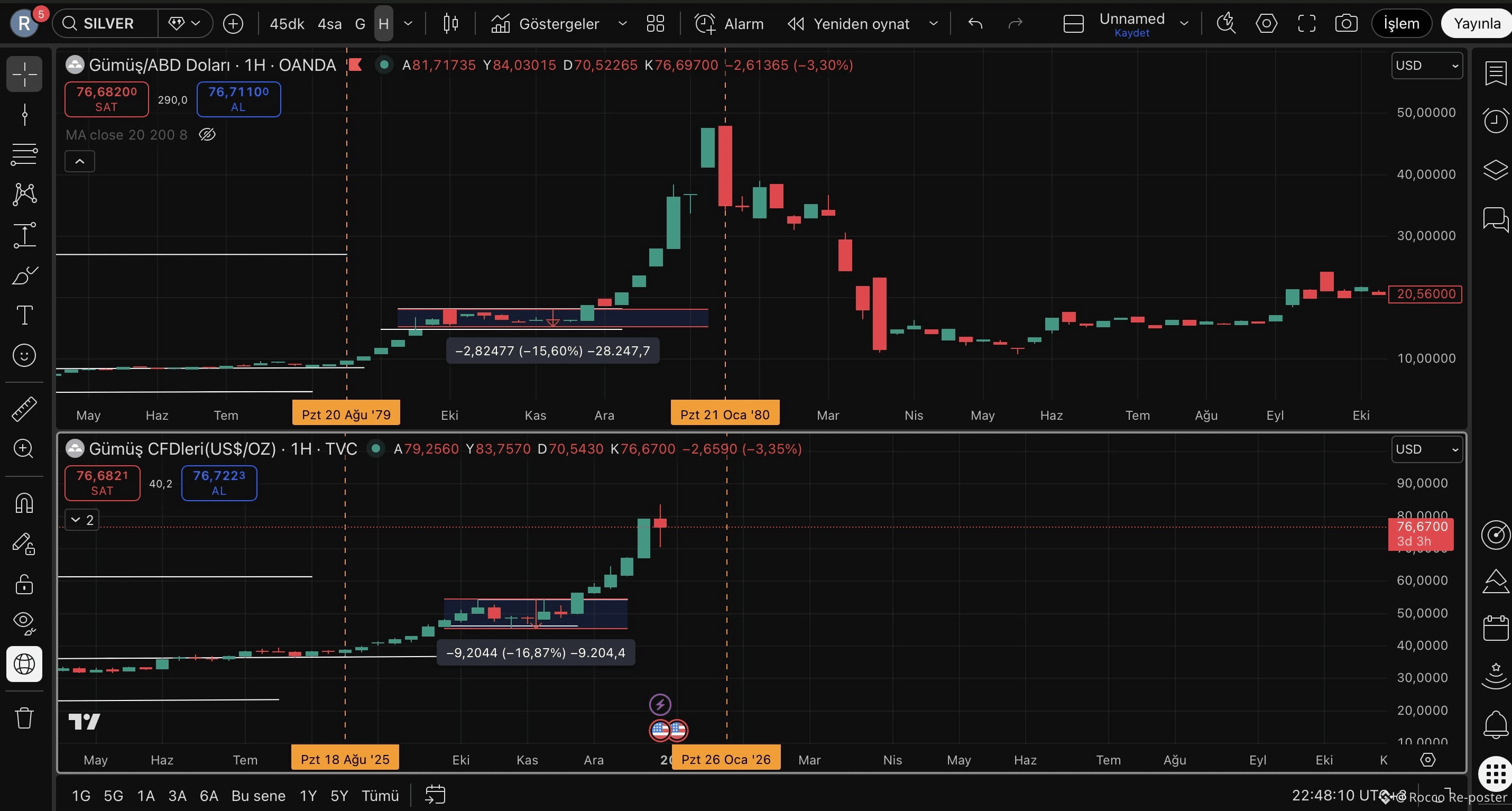
Task: Toggle lock all drawings
Action: (24, 584)
